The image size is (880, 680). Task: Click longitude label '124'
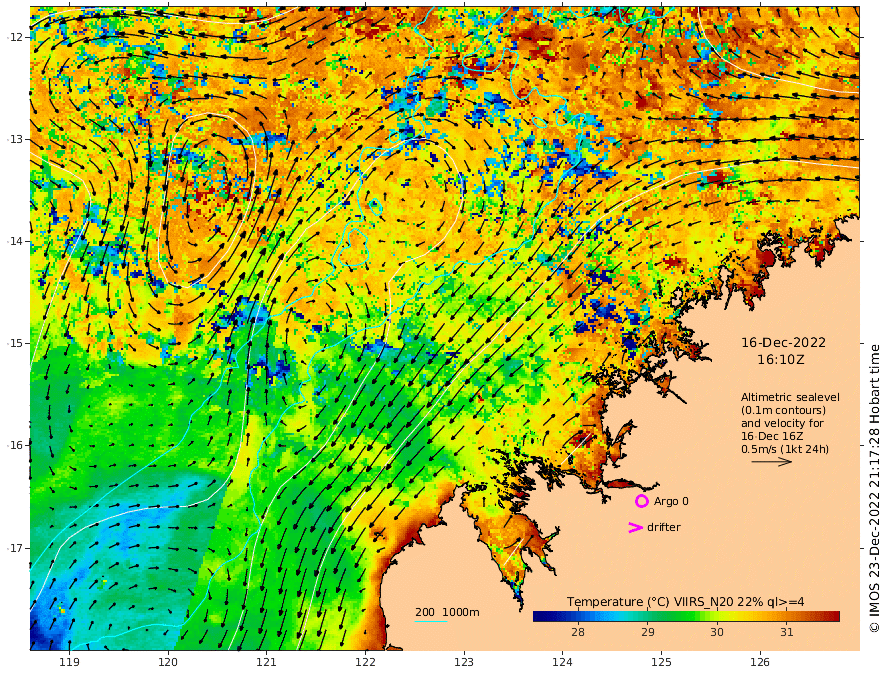coord(562,663)
